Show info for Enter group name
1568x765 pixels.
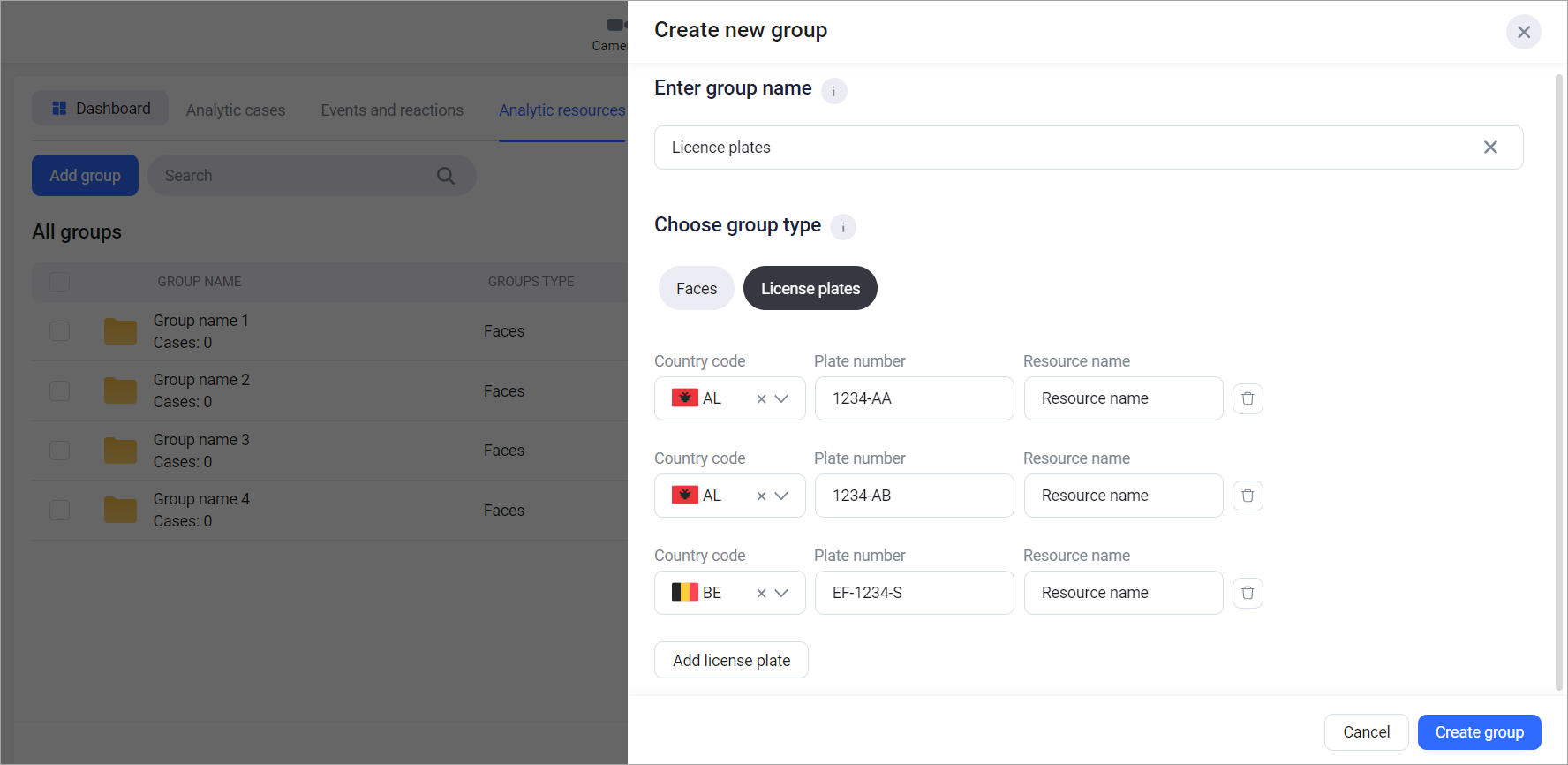833,91
